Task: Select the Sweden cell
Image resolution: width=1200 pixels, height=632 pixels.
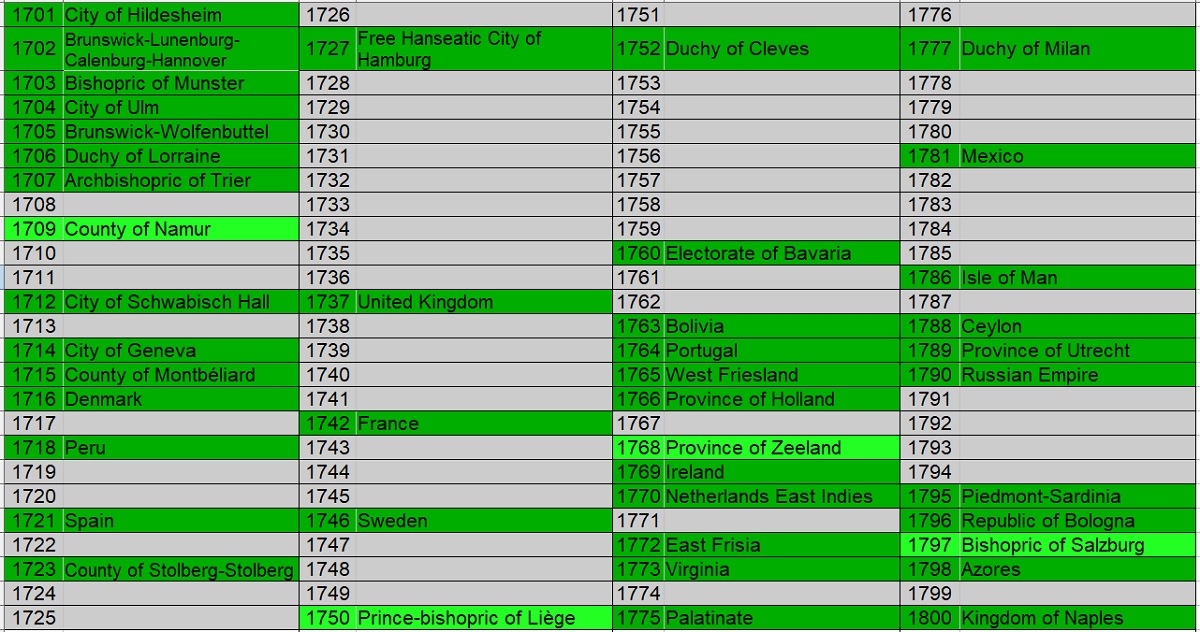Action: click(x=483, y=521)
